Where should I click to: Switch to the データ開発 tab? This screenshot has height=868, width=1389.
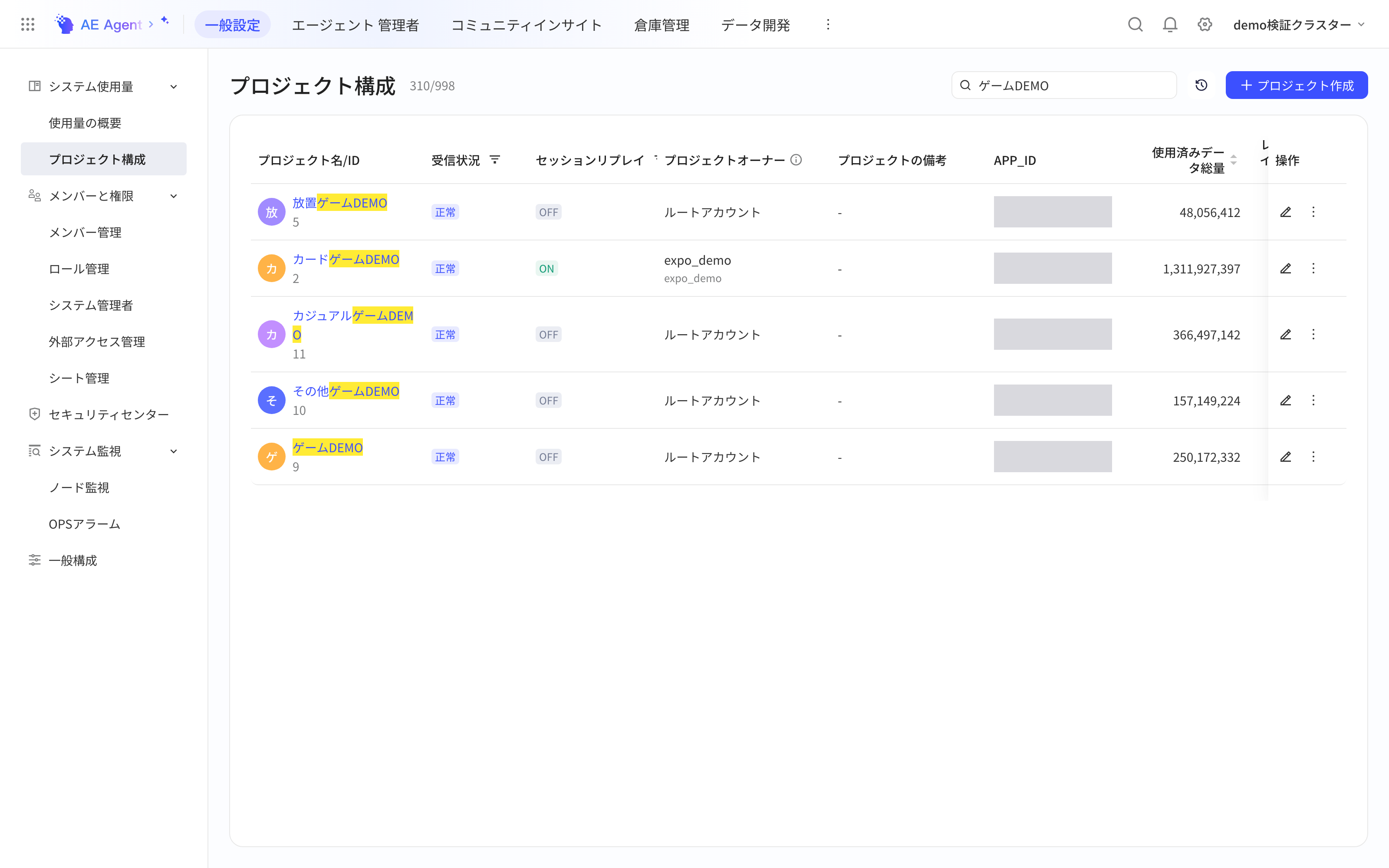point(755,25)
